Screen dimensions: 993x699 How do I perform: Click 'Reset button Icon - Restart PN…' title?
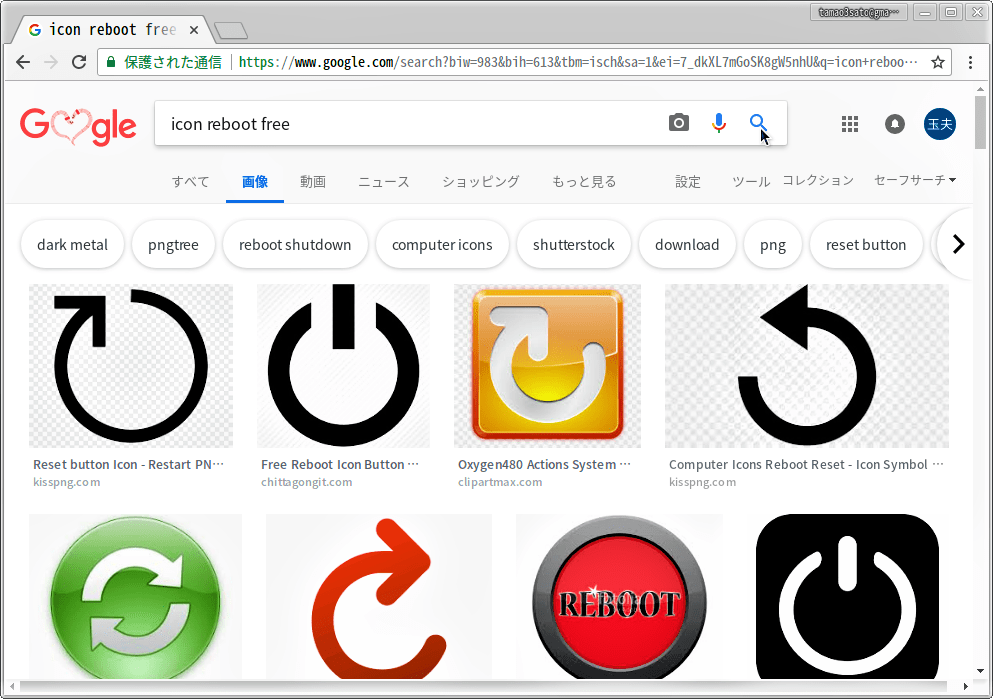(129, 464)
